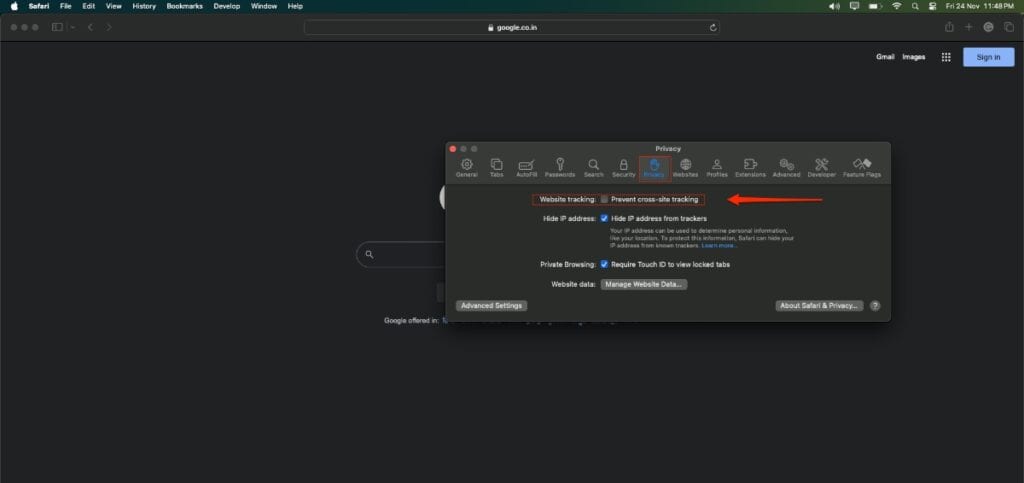The image size is (1024, 483).
Task: Toggle the Safari sidebar button
Action: click(x=57, y=27)
